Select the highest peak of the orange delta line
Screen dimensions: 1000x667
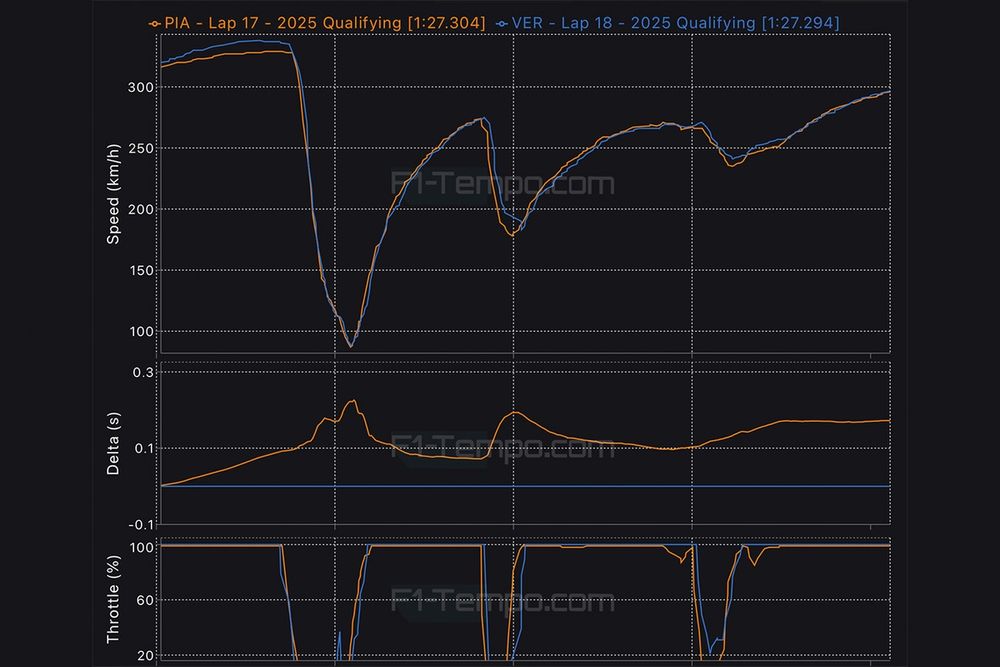click(x=352, y=401)
